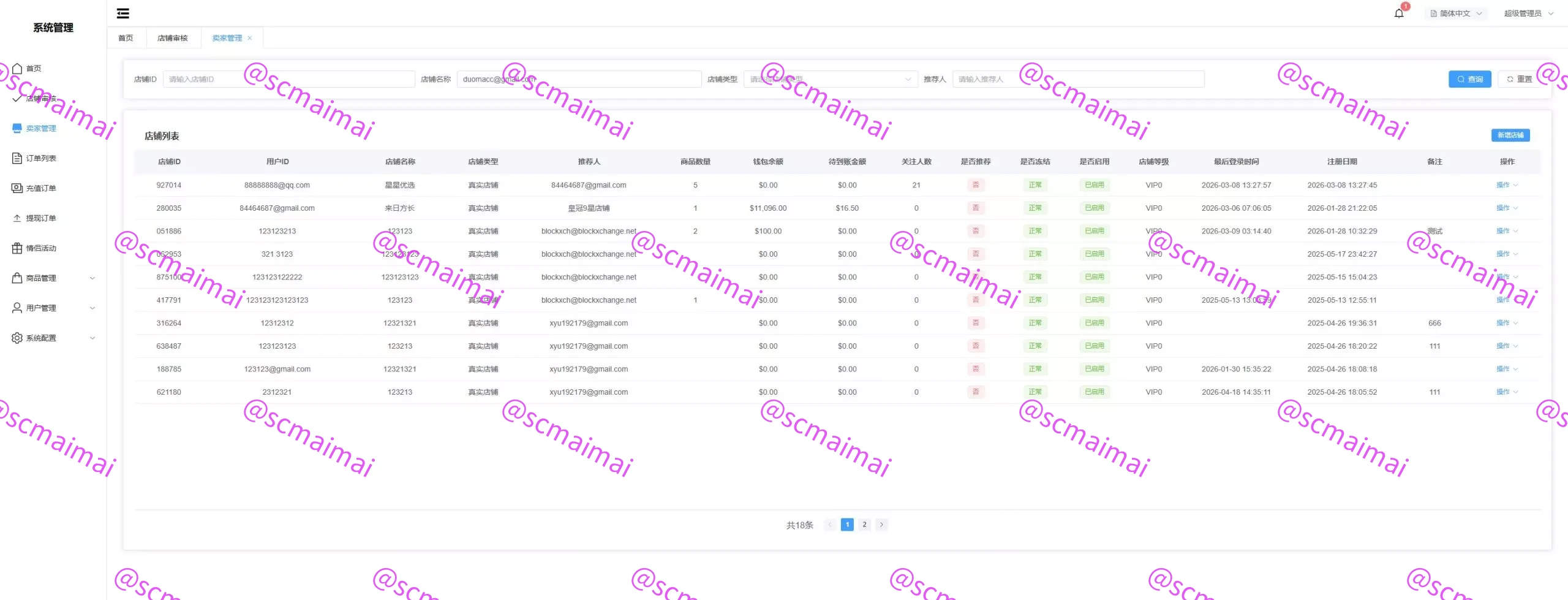Viewport: 1568px width, 600px height.
Task: Click the 注册日期 column header
Action: tap(1342, 162)
